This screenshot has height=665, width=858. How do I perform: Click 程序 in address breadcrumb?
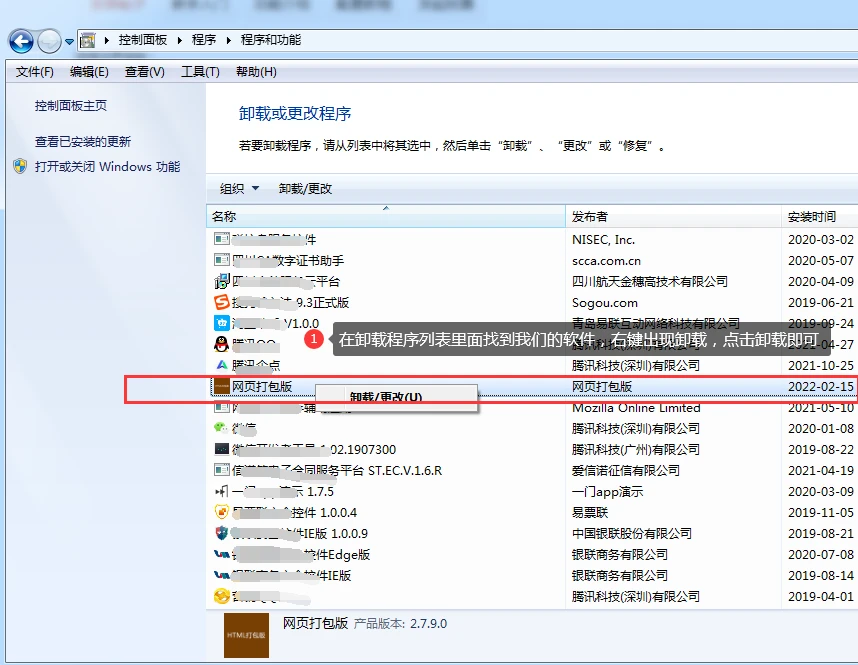point(204,40)
